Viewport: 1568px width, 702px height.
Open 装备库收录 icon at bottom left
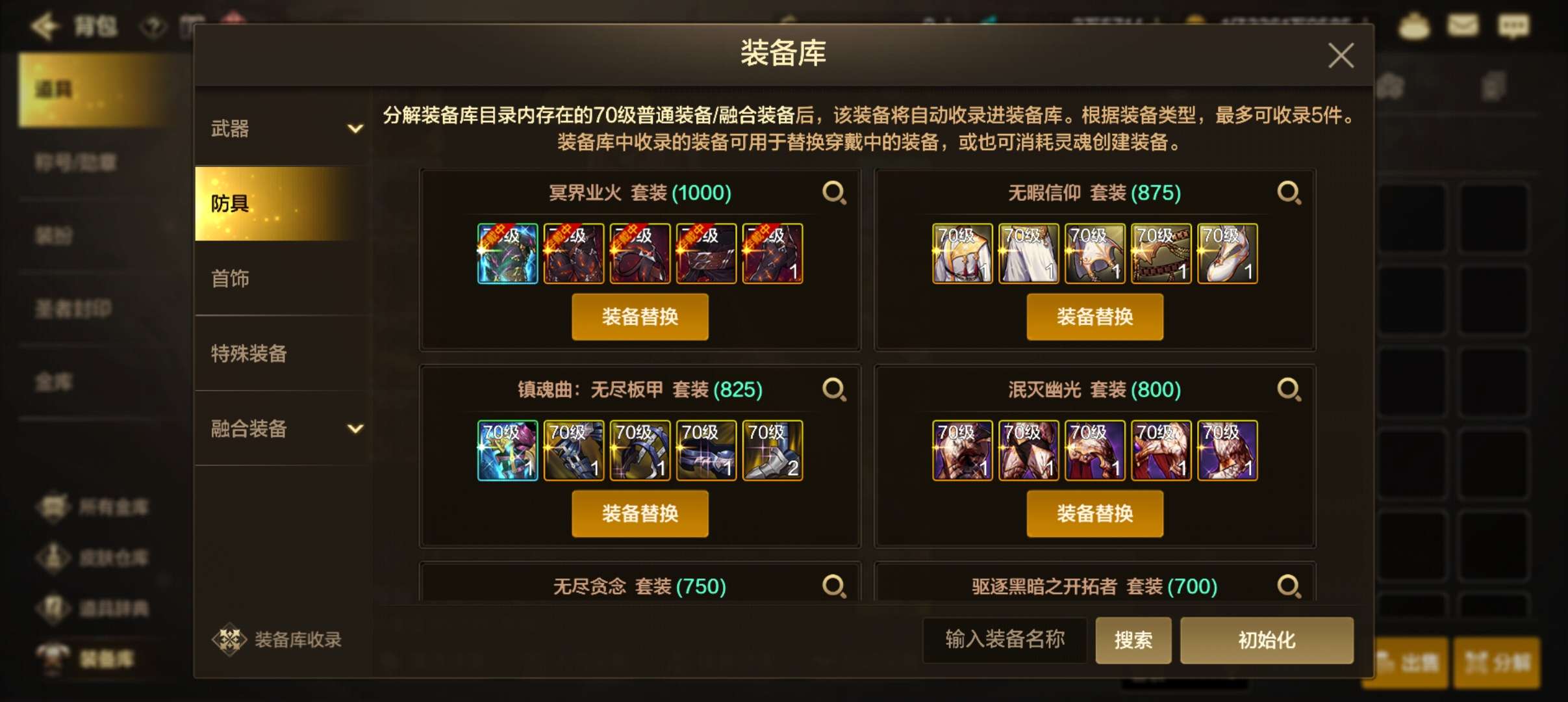pyautogui.click(x=229, y=640)
